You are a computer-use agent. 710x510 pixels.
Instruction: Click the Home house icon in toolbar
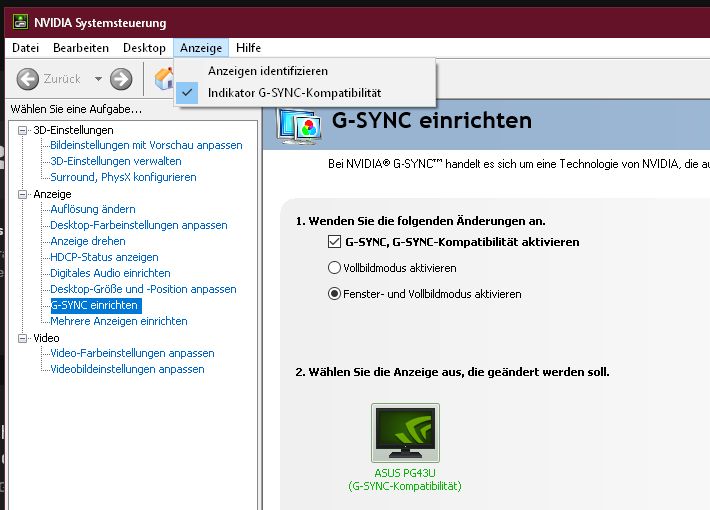coord(164,79)
